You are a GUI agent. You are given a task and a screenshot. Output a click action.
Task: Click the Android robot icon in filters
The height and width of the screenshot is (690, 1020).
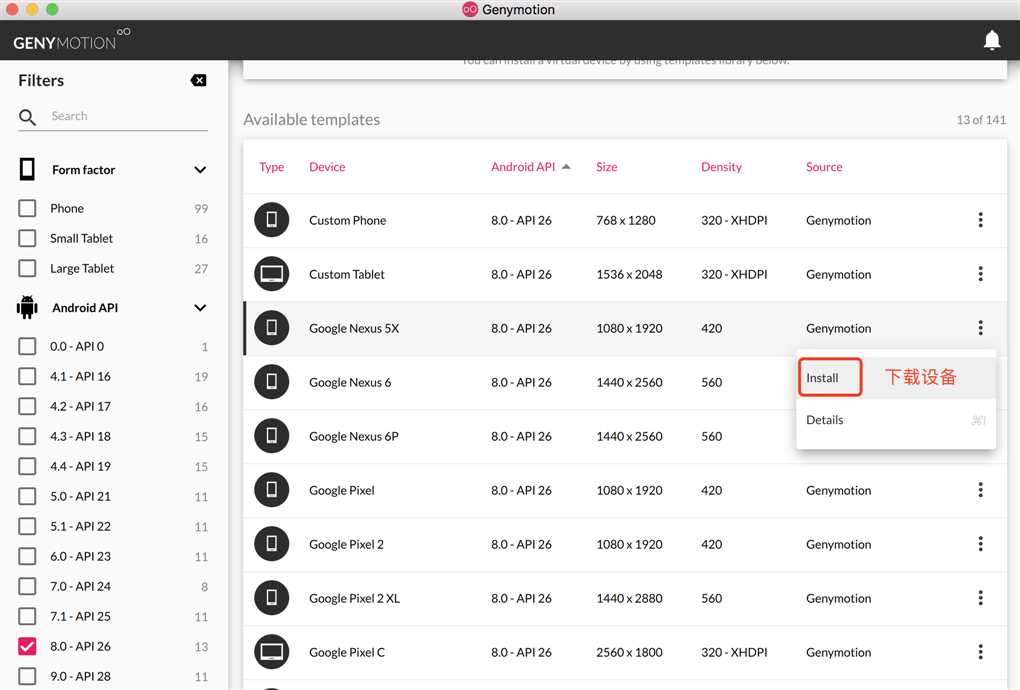[27, 307]
